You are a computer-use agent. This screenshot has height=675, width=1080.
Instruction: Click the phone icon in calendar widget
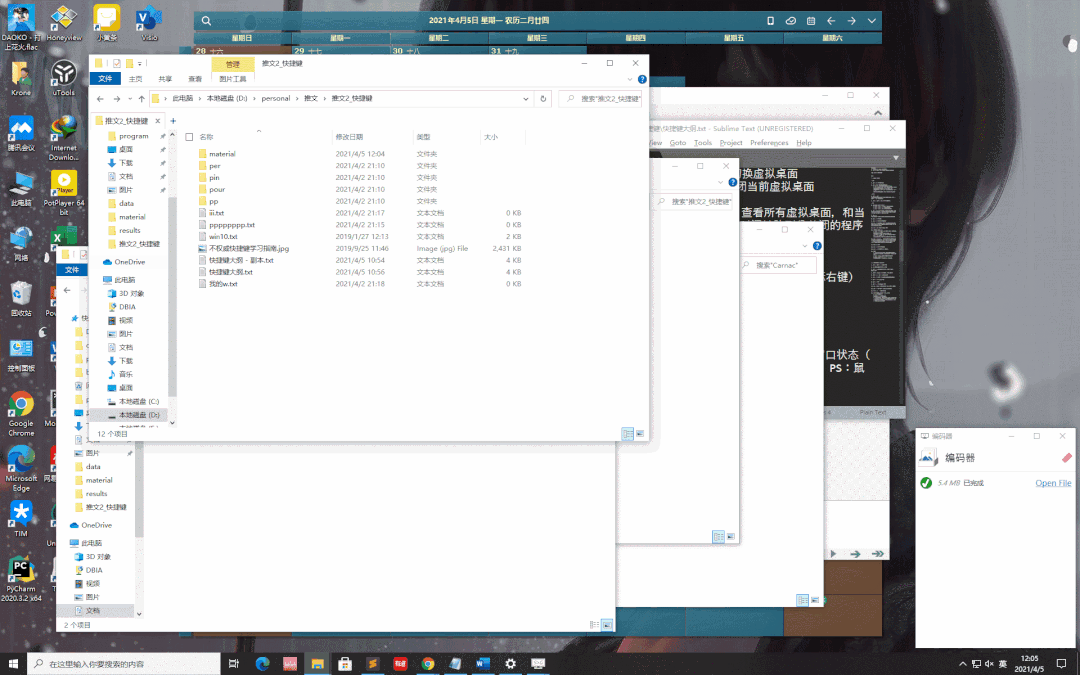click(770, 21)
